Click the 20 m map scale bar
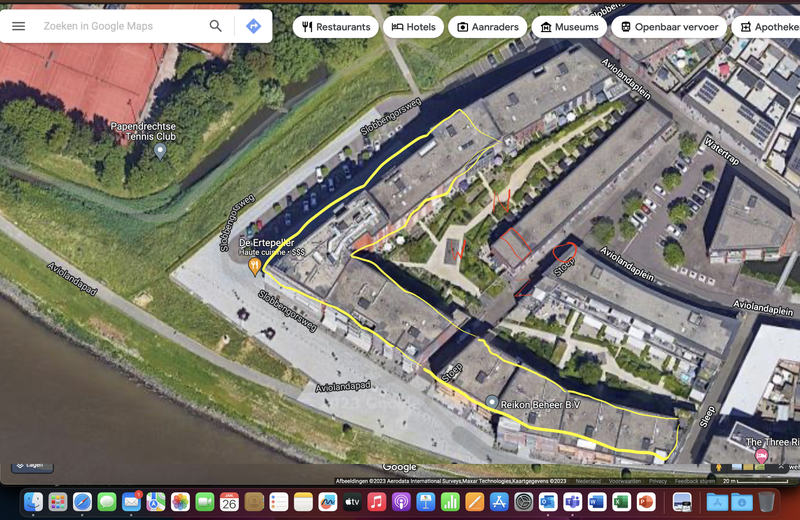This screenshot has height=520, width=800. (x=756, y=481)
